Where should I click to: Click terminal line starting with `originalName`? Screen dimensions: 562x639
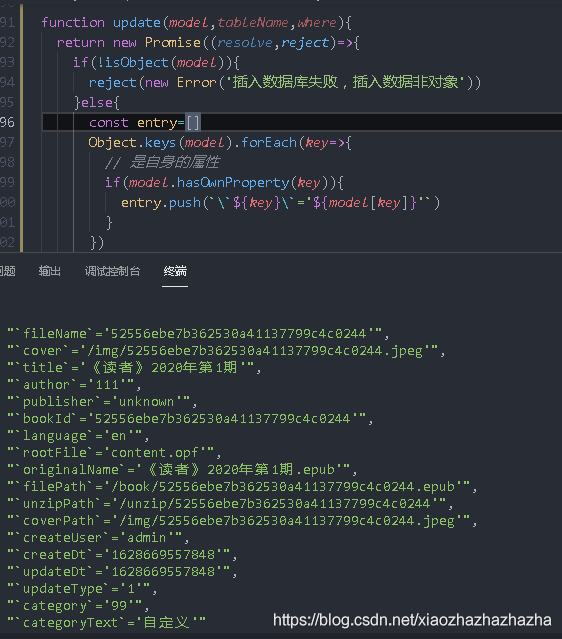[x=182, y=469]
